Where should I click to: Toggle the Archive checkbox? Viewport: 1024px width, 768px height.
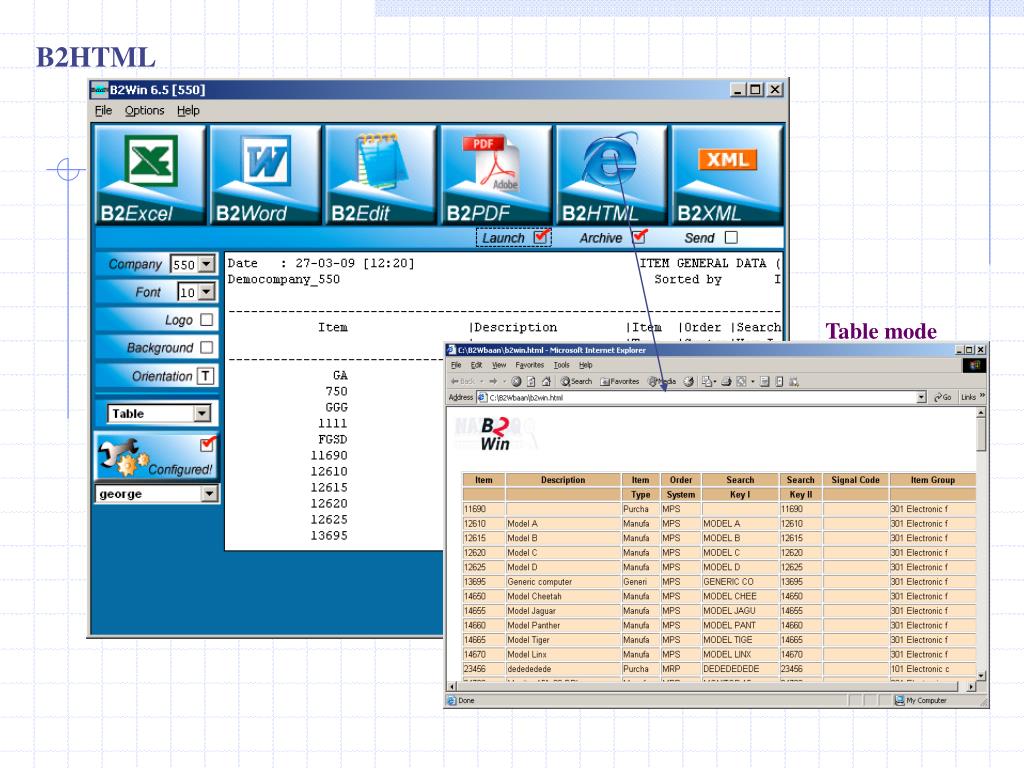(639, 237)
